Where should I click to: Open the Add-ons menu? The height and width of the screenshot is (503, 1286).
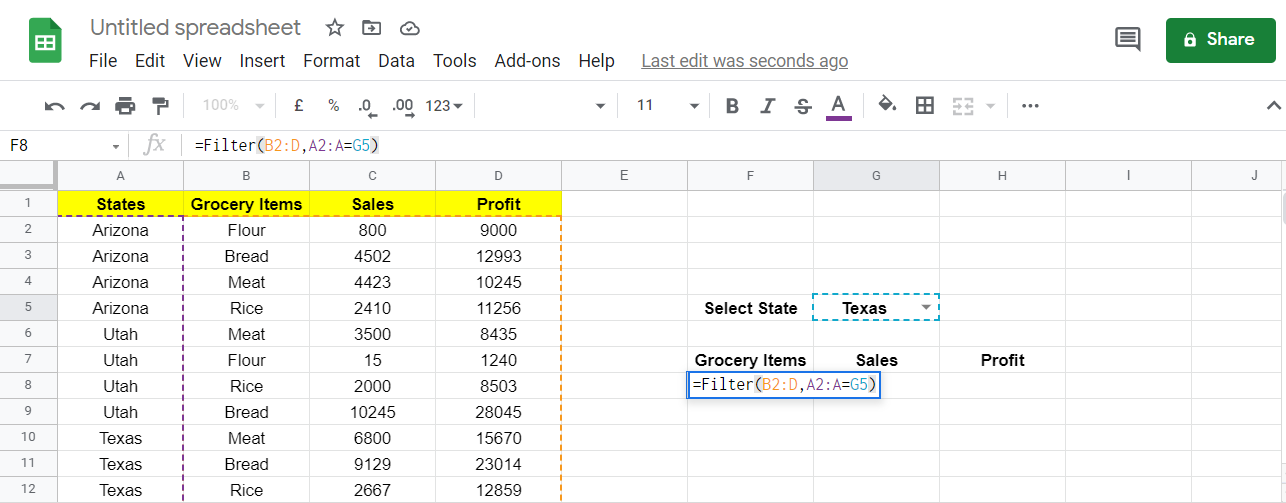click(x=527, y=61)
